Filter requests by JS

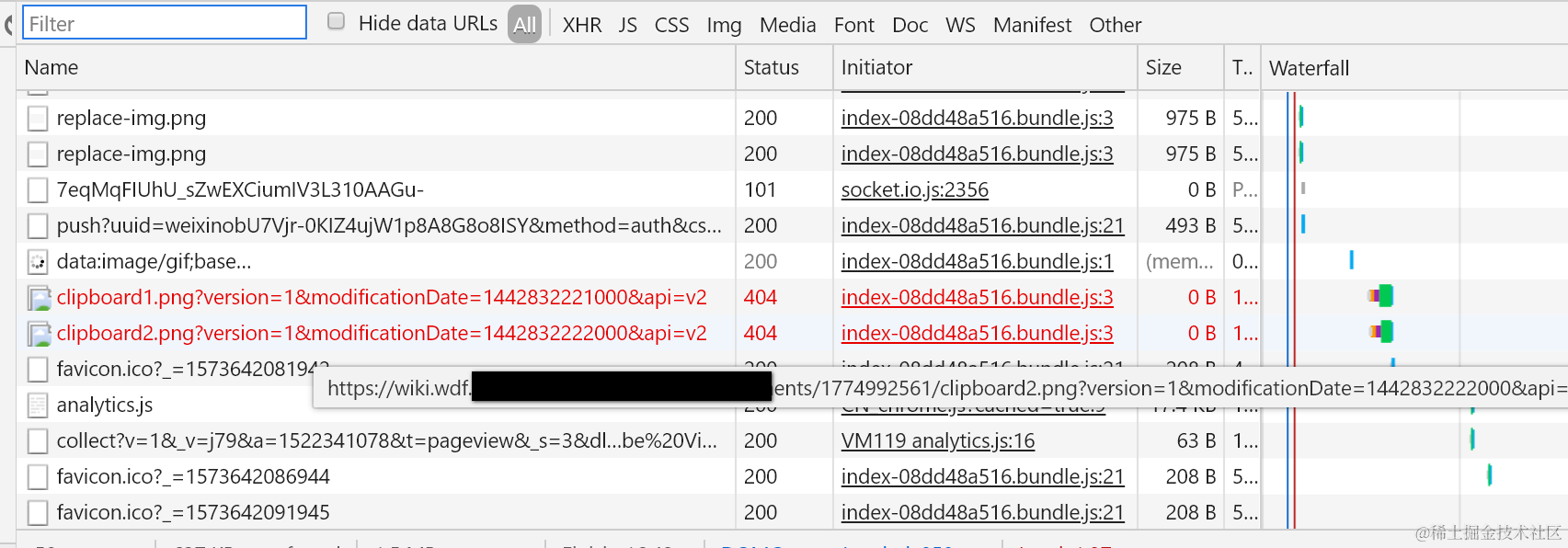pyautogui.click(x=628, y=25)
